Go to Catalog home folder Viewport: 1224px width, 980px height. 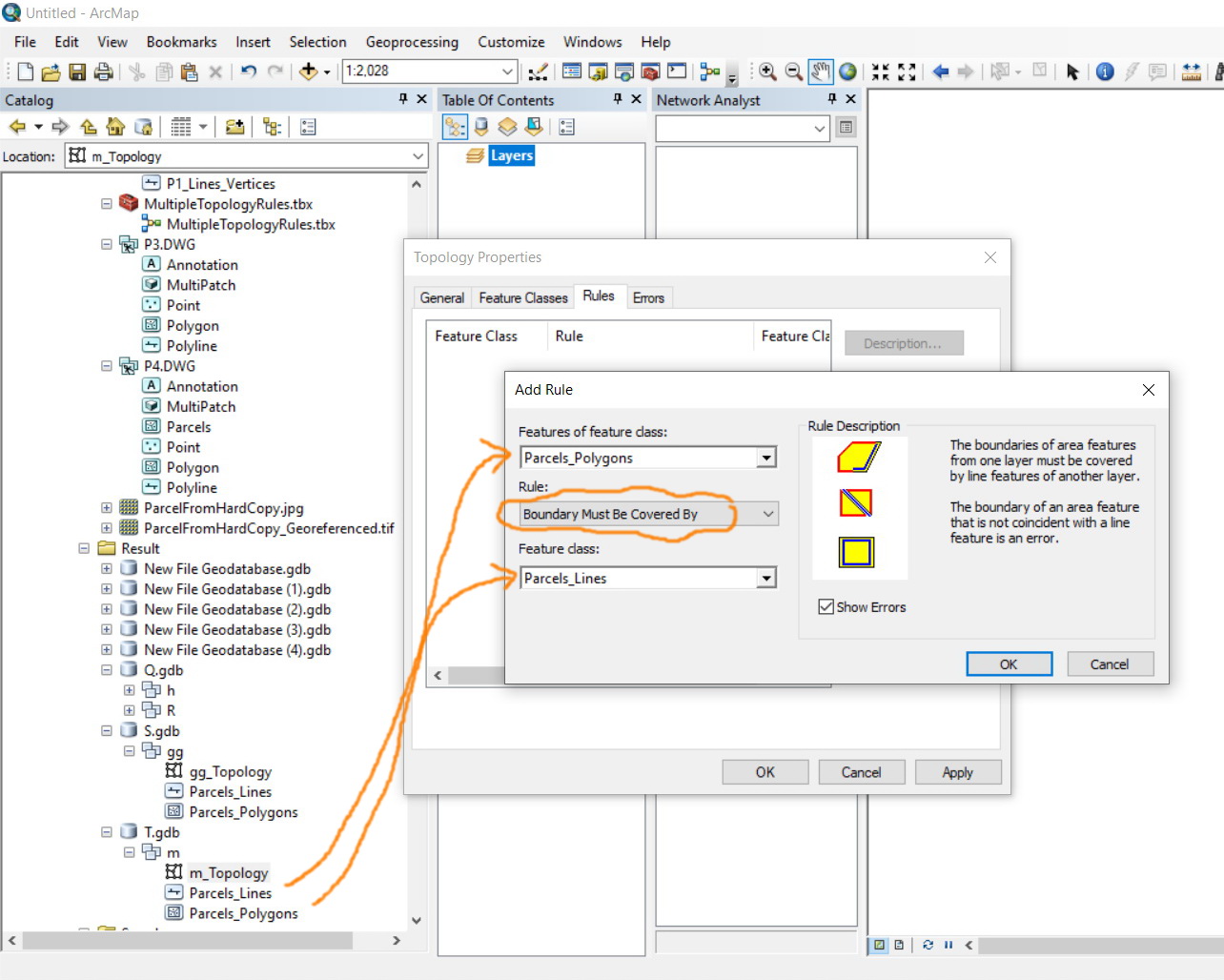pos(115,127)
